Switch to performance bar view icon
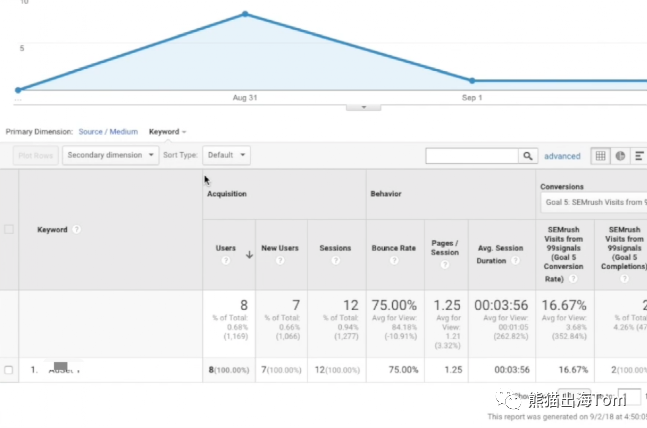Screen dimensions: 647x428 pyautogui.click(x=639, y=156)
